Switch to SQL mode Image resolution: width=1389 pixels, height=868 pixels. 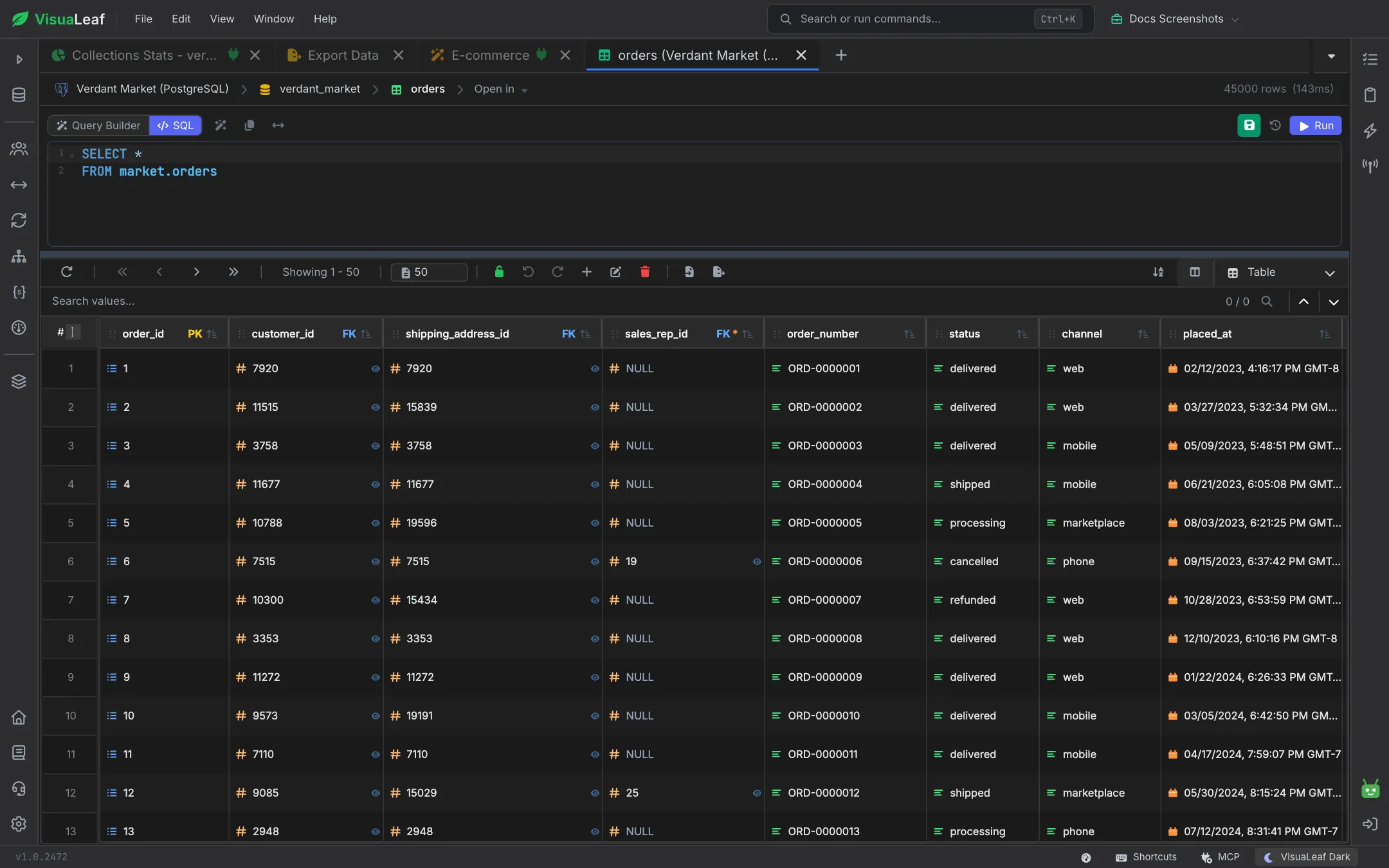[x=176, y=125]
